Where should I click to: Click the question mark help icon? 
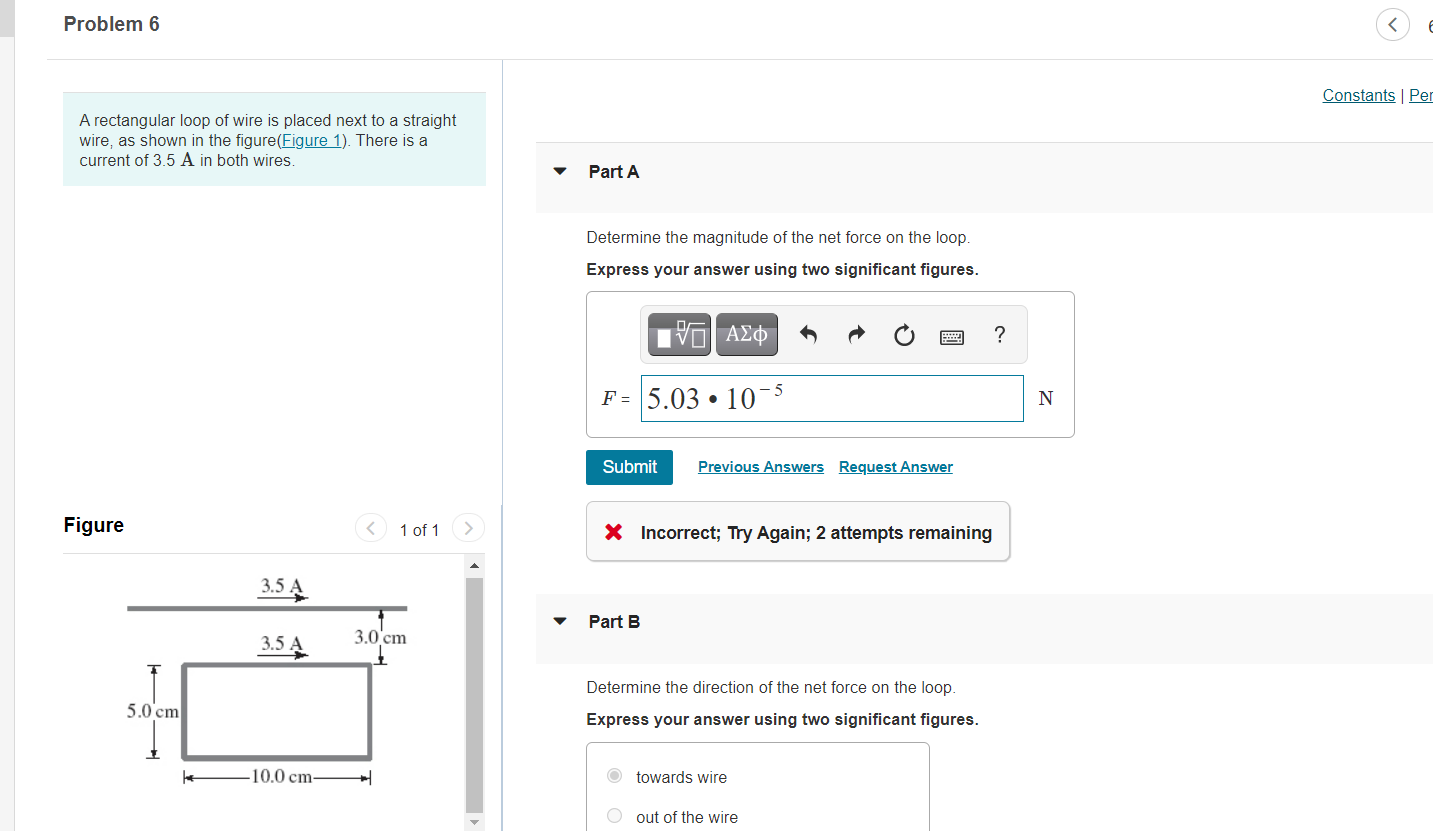(x=999, y=334)
